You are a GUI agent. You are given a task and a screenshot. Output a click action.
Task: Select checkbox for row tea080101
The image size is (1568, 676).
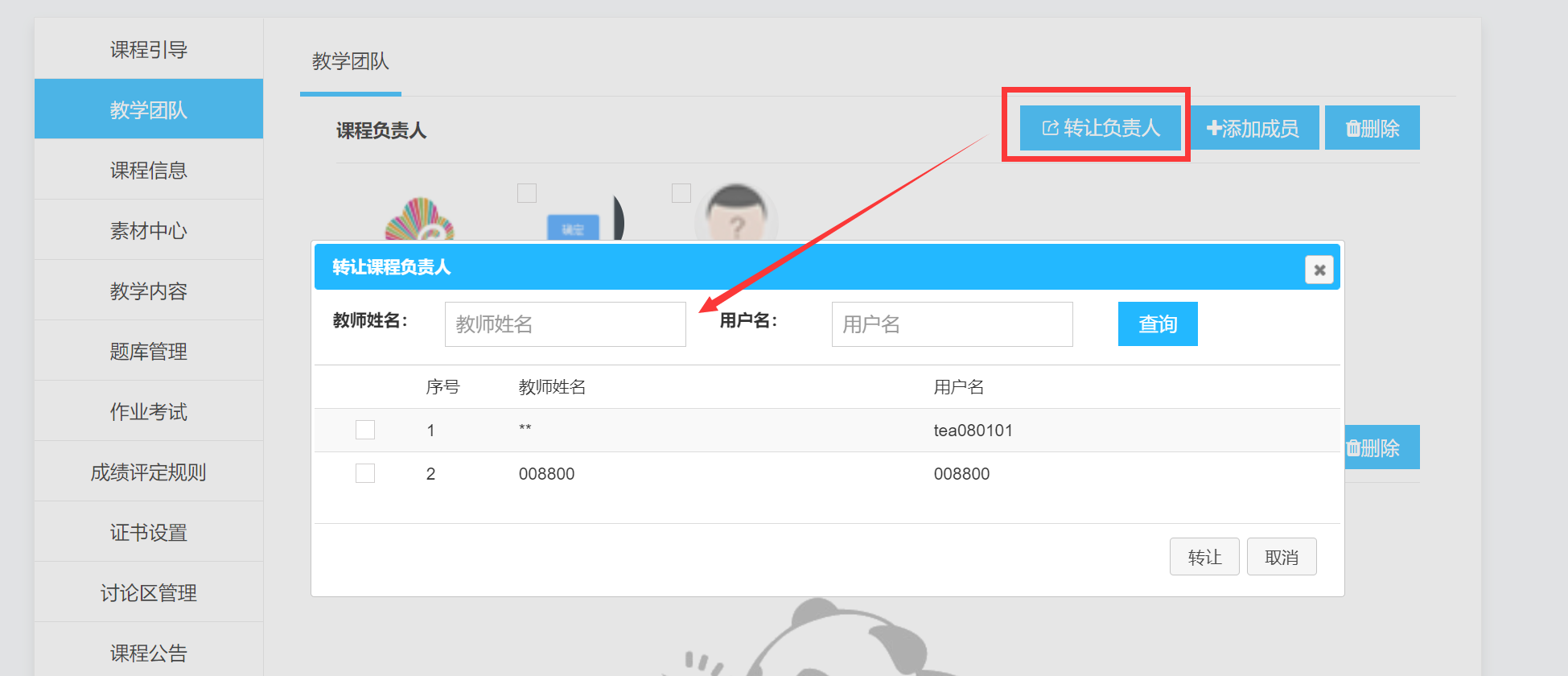coord(365,430)
